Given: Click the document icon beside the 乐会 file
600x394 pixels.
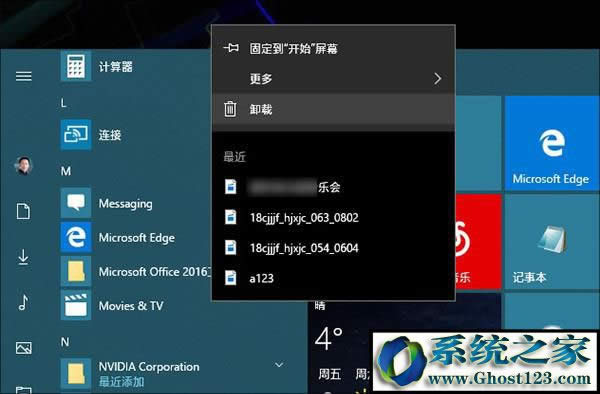Looking at the screenshot, I should click(230, 187).
